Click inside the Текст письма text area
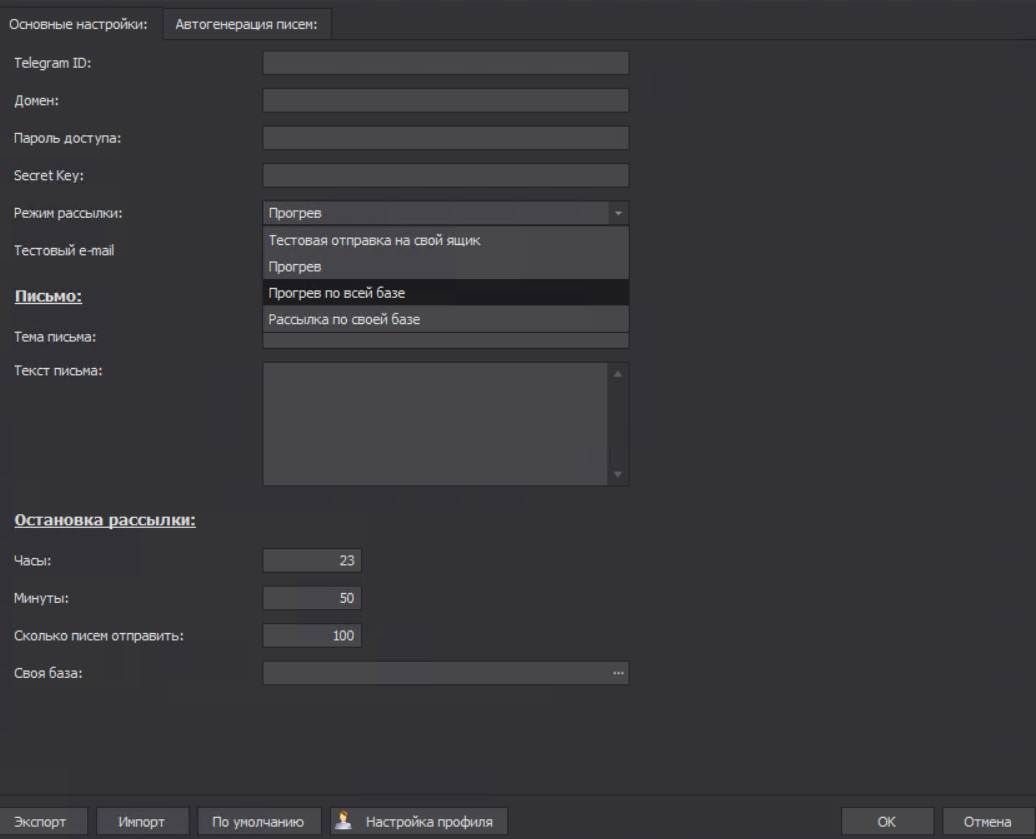 [435, 424]
